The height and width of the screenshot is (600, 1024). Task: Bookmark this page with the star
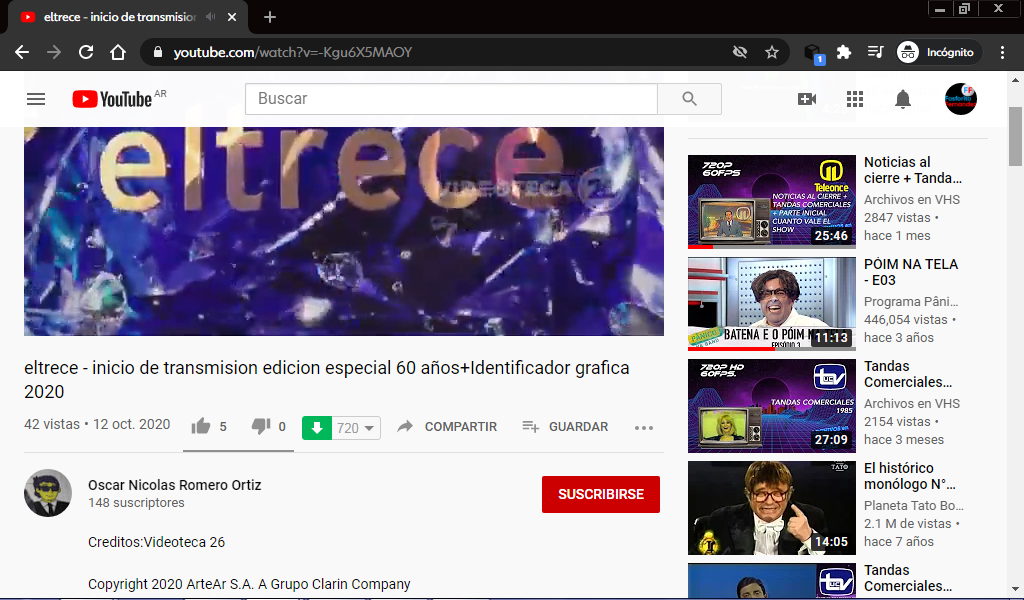pyautogui.click(x=772, y=52)
